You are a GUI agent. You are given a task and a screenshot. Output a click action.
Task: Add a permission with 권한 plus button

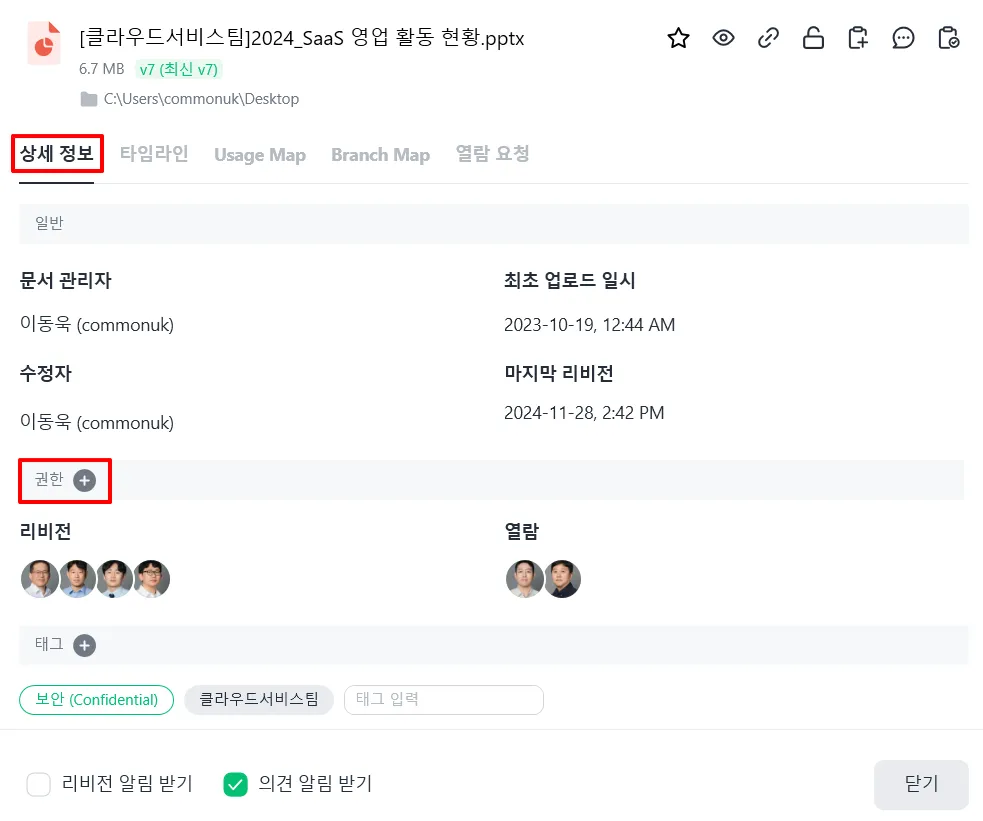pyautogui.click(x=85, y=481)
